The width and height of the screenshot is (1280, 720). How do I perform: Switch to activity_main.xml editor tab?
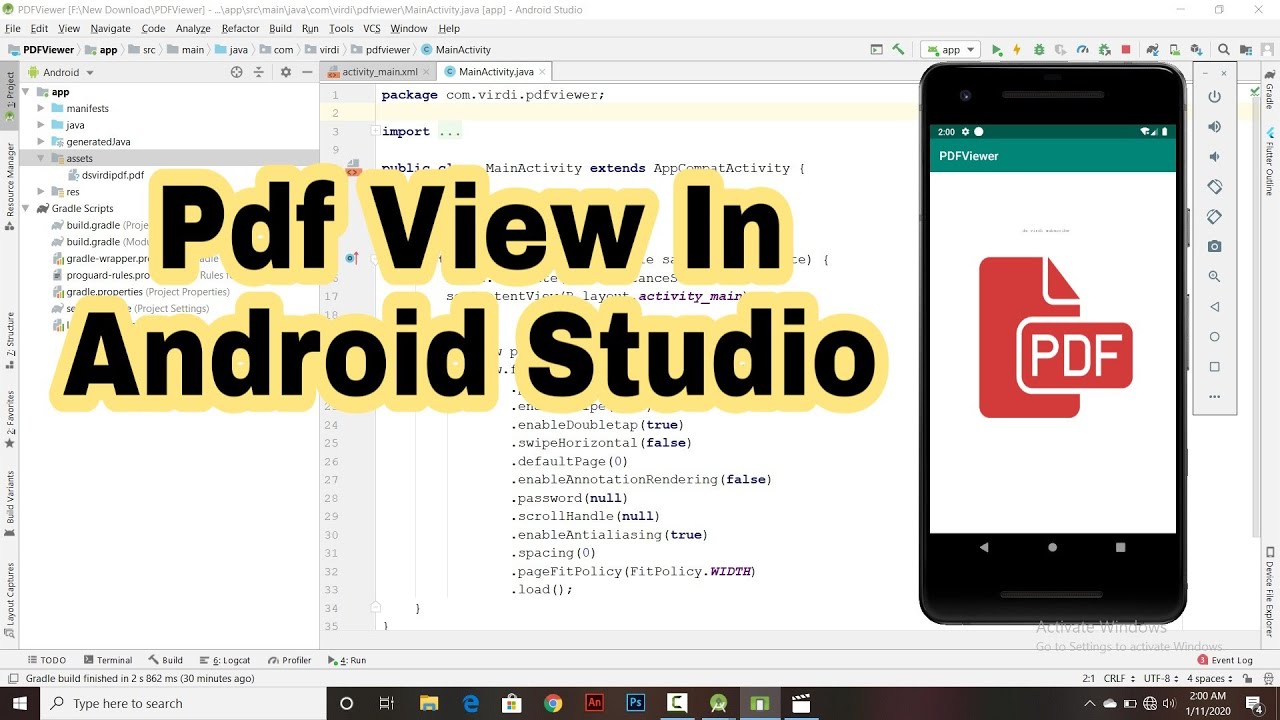pos(379,72)
